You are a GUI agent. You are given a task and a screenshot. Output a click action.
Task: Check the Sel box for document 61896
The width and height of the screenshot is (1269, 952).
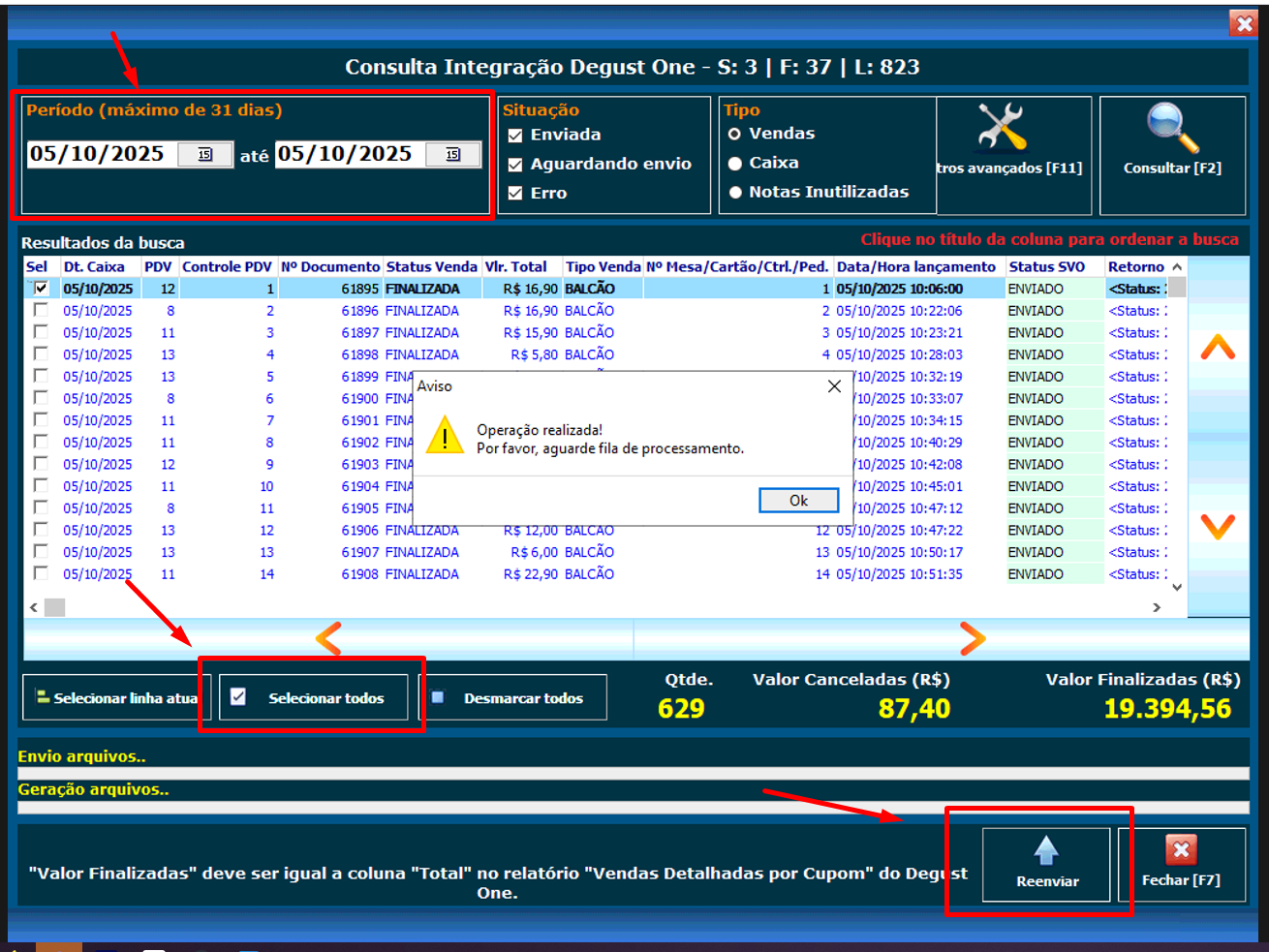click(41, 310)
